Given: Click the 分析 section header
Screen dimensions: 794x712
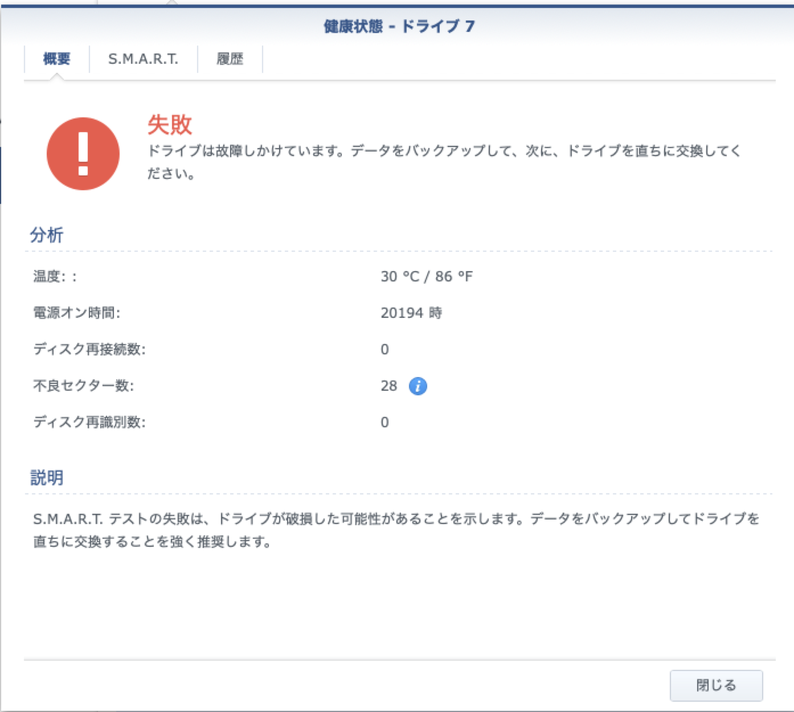Looking at the screenshot, I should click(x=48, y=235).
